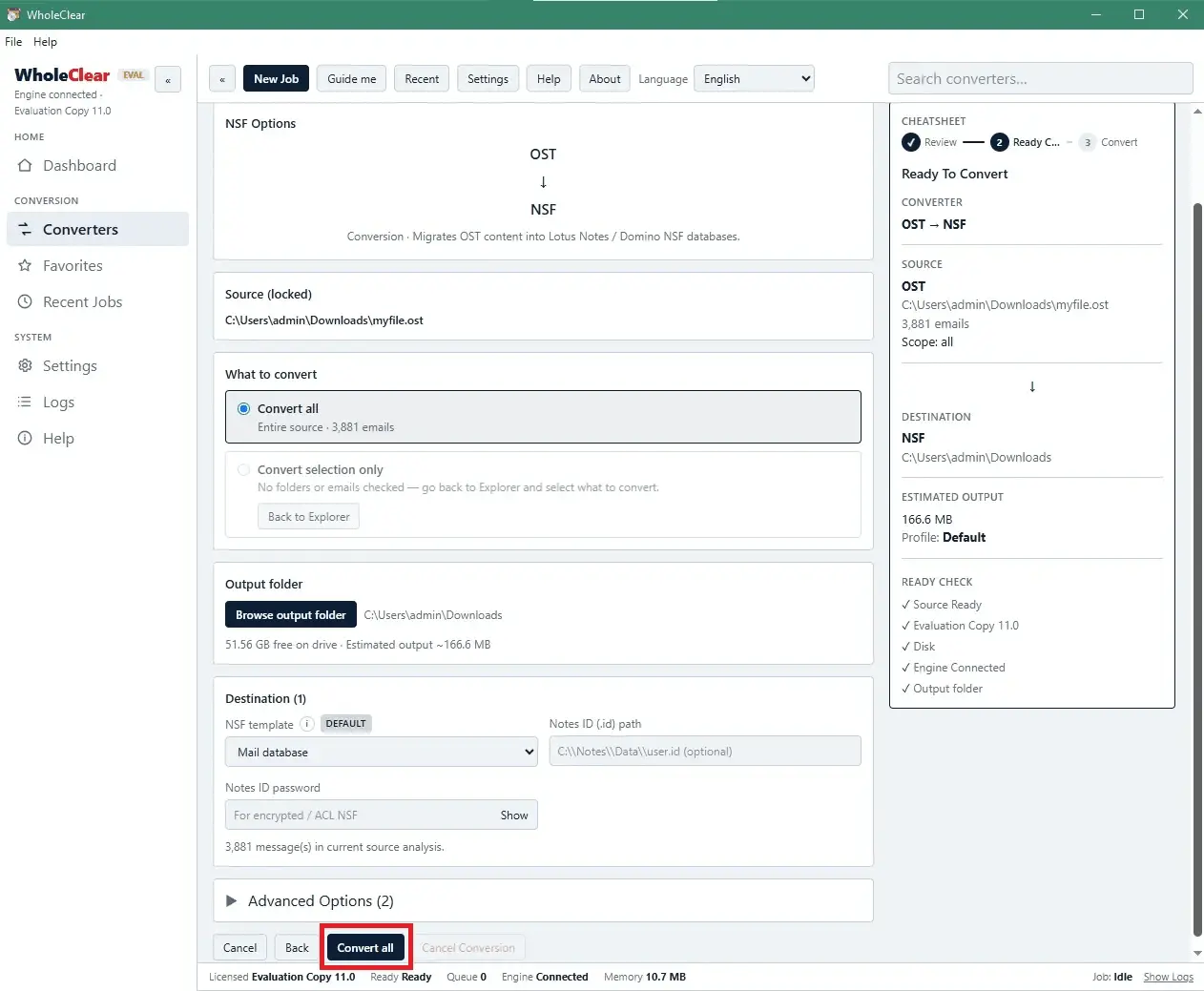Click 'Scope: all' in cheatsheet
The width and height of the screenshot is (1204, 991).
click(927, 342)
